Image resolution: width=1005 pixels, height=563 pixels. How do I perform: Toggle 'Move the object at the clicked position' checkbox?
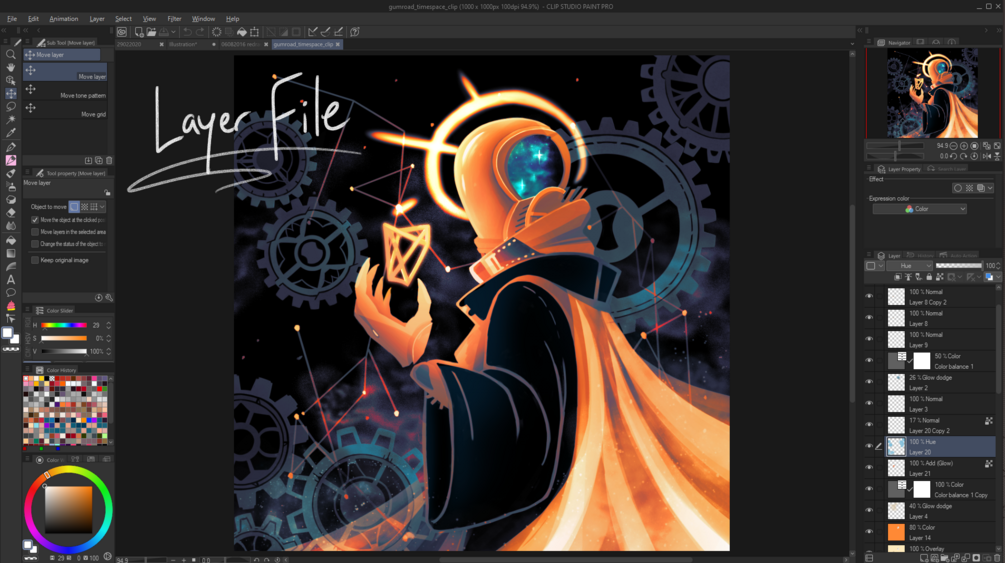tap(35, 220)
